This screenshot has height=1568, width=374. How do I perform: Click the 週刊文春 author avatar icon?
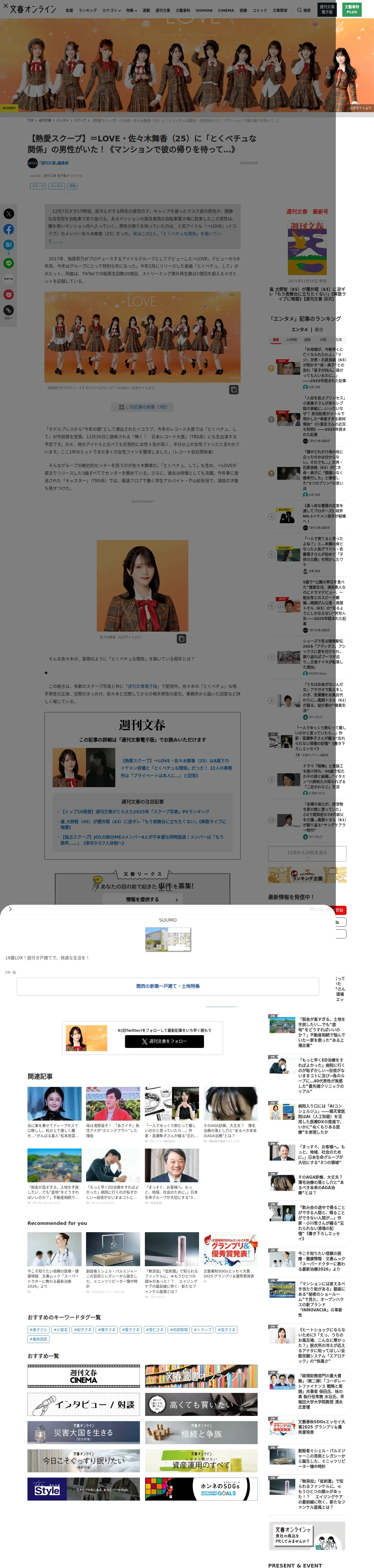[32, 163]
